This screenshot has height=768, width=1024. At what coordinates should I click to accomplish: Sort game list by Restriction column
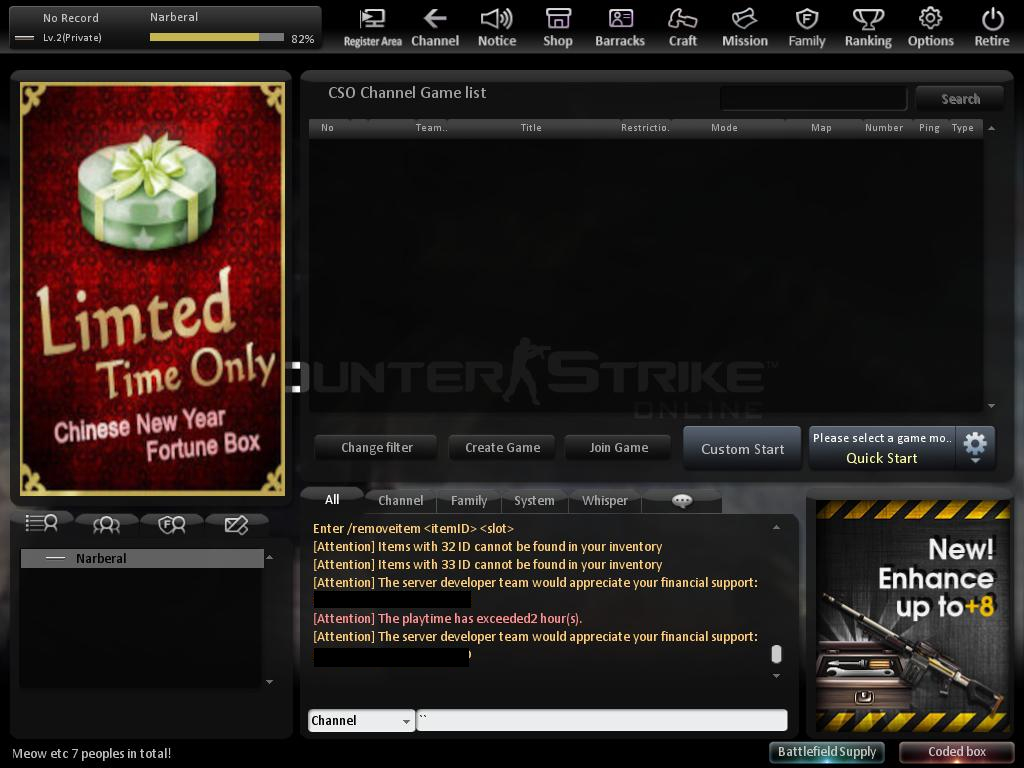(x=645, y=128)
